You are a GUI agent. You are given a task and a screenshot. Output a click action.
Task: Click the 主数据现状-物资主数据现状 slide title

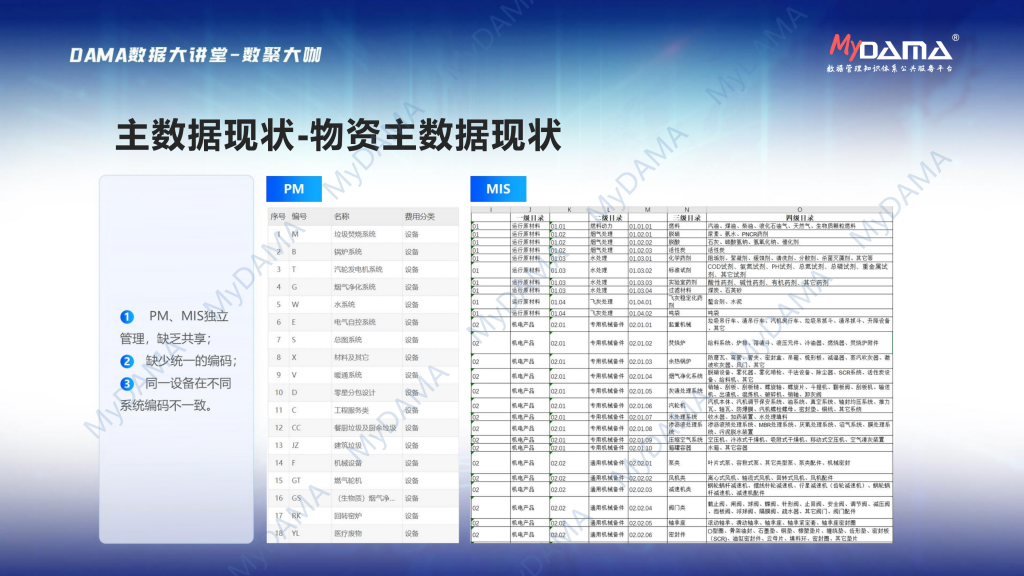(338, 135)
